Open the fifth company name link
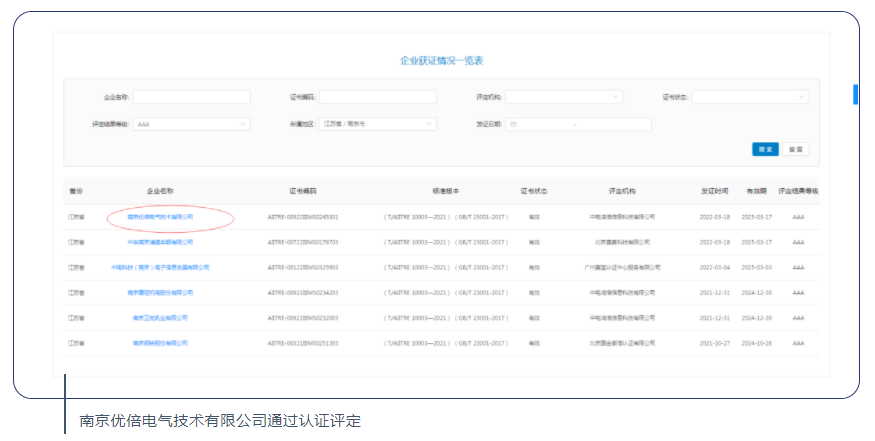875x441 pixels. [x=160, y=318]
